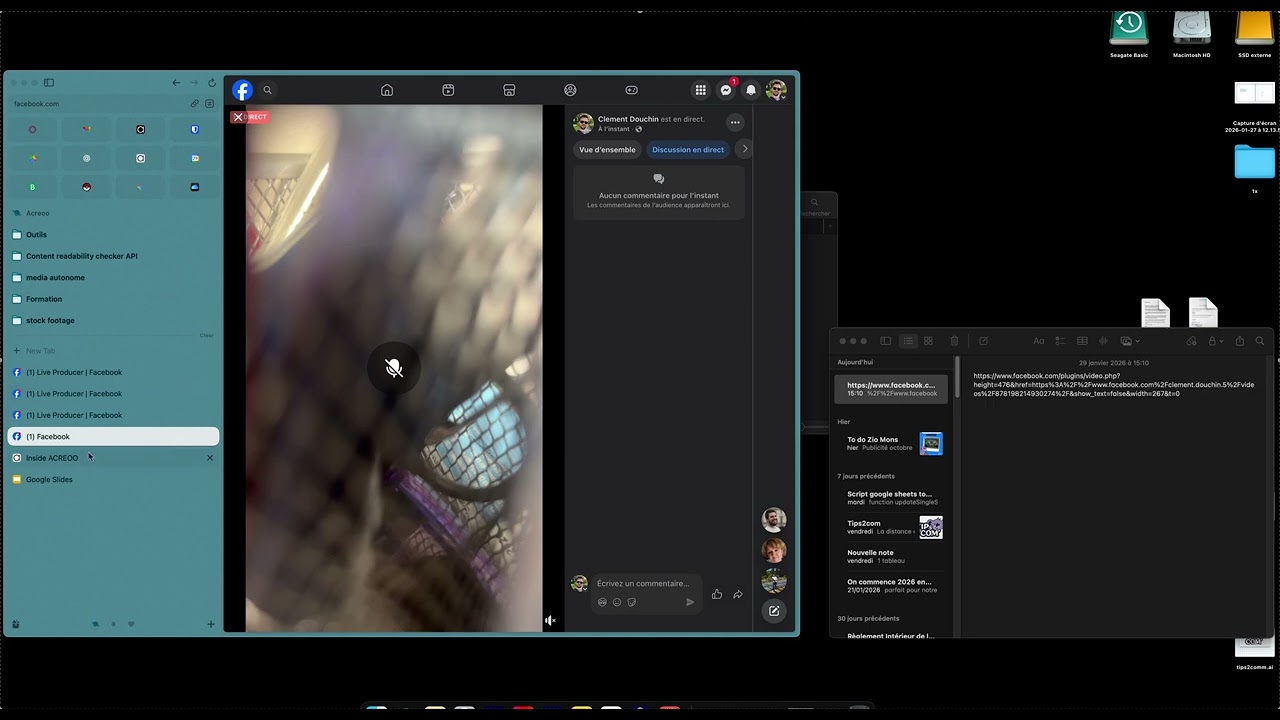Open the Marketplace icon
This screenshot has width=1280, height=720.
(x=509, y=90)
